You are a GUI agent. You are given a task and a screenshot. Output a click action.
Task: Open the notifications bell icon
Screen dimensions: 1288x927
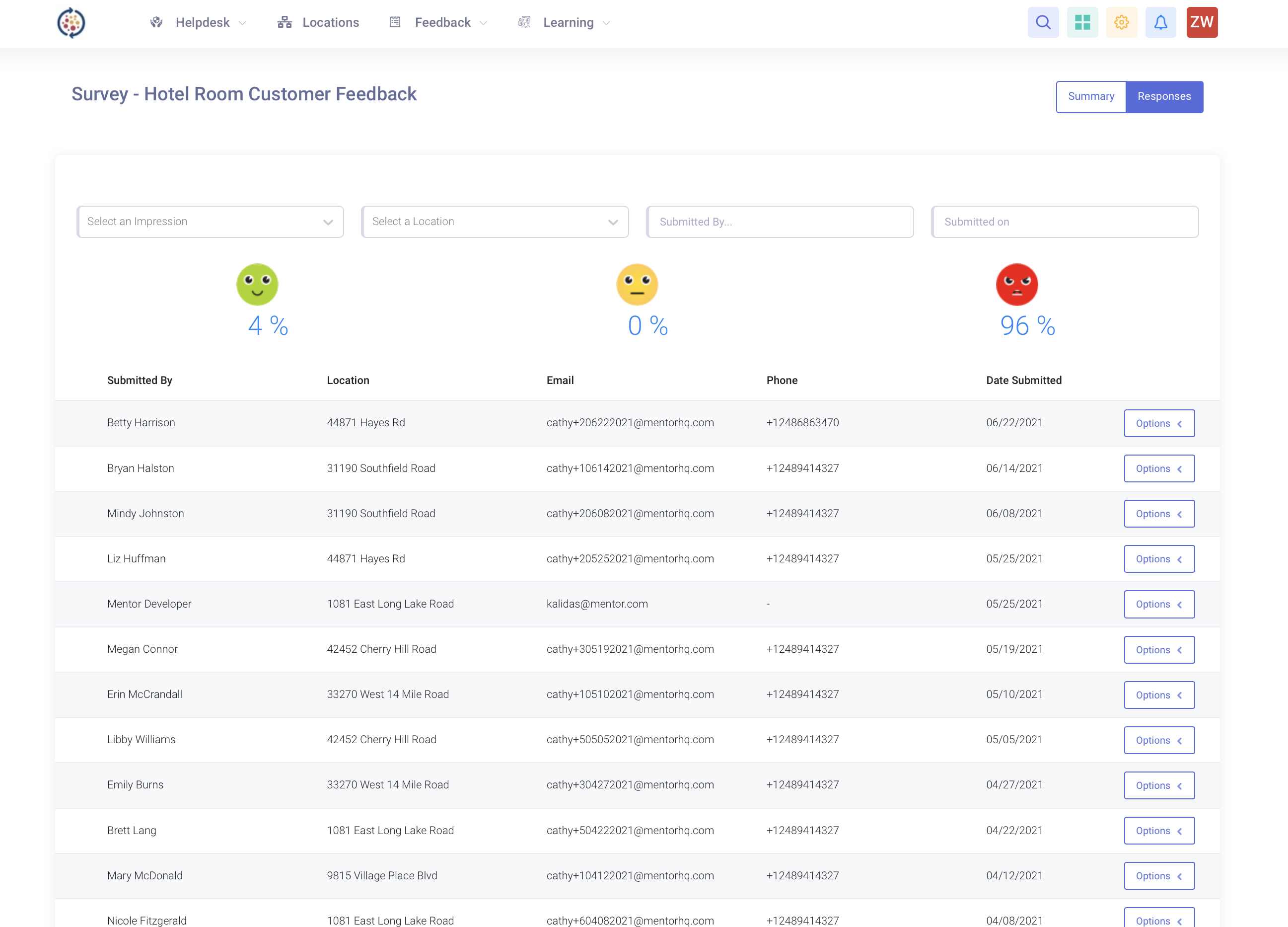point(1161,22)
